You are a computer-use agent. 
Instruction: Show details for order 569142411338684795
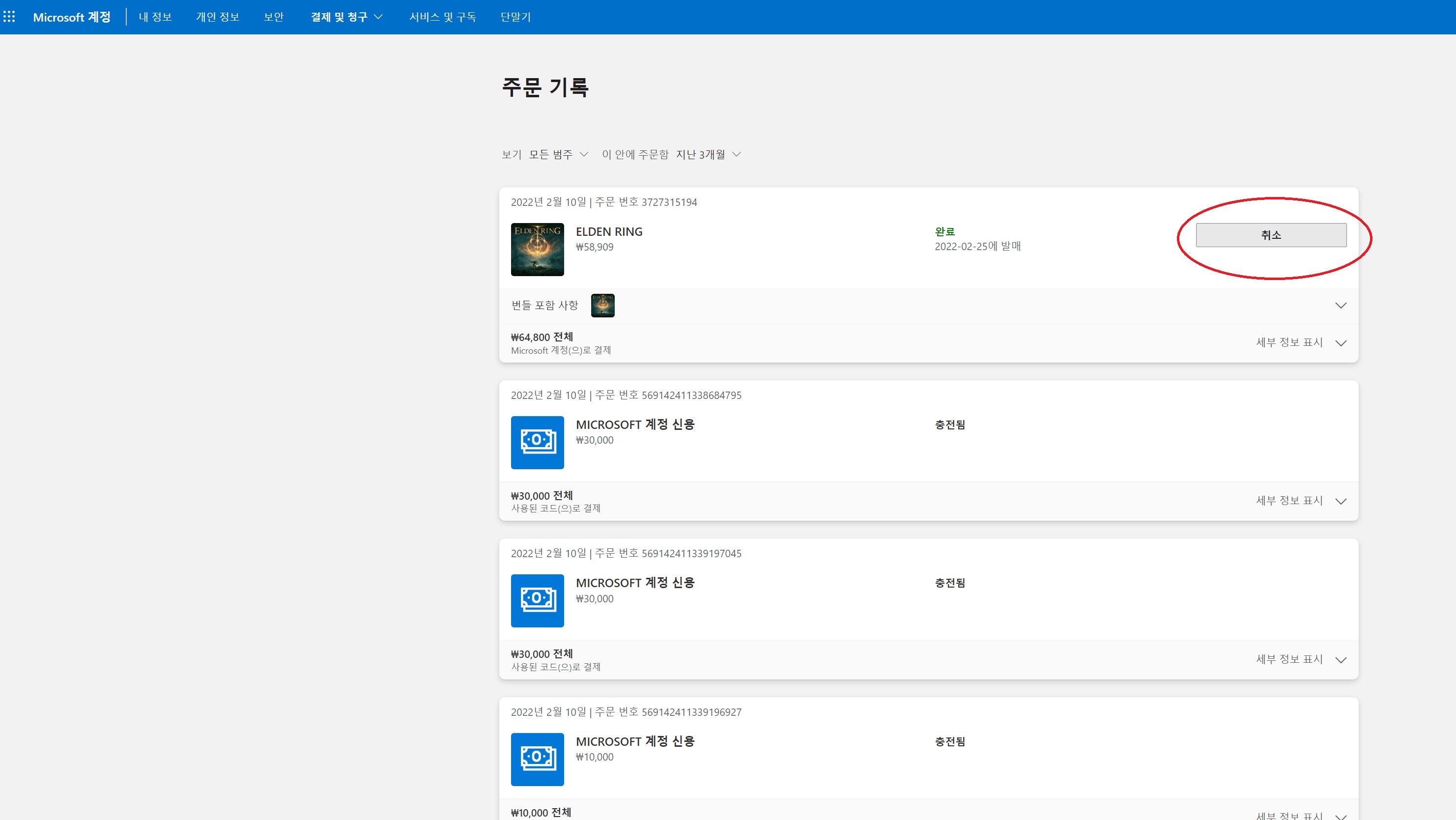click(1301, 501)
